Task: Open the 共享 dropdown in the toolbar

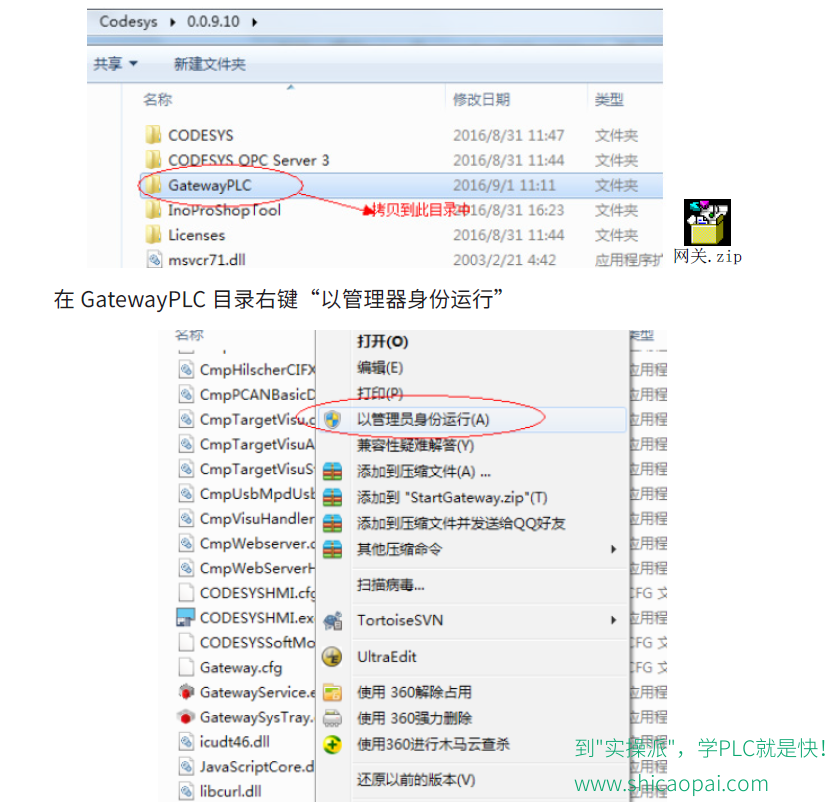Action: [115, 64]
